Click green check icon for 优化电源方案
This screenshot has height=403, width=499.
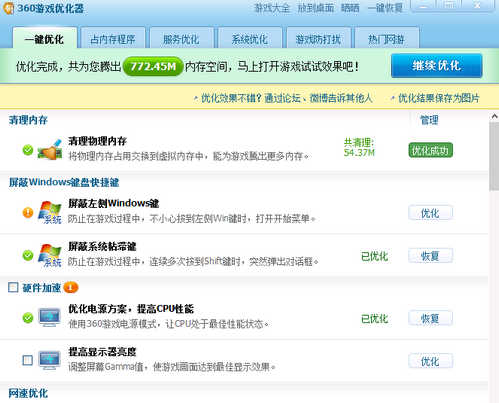tap(28, 318)
